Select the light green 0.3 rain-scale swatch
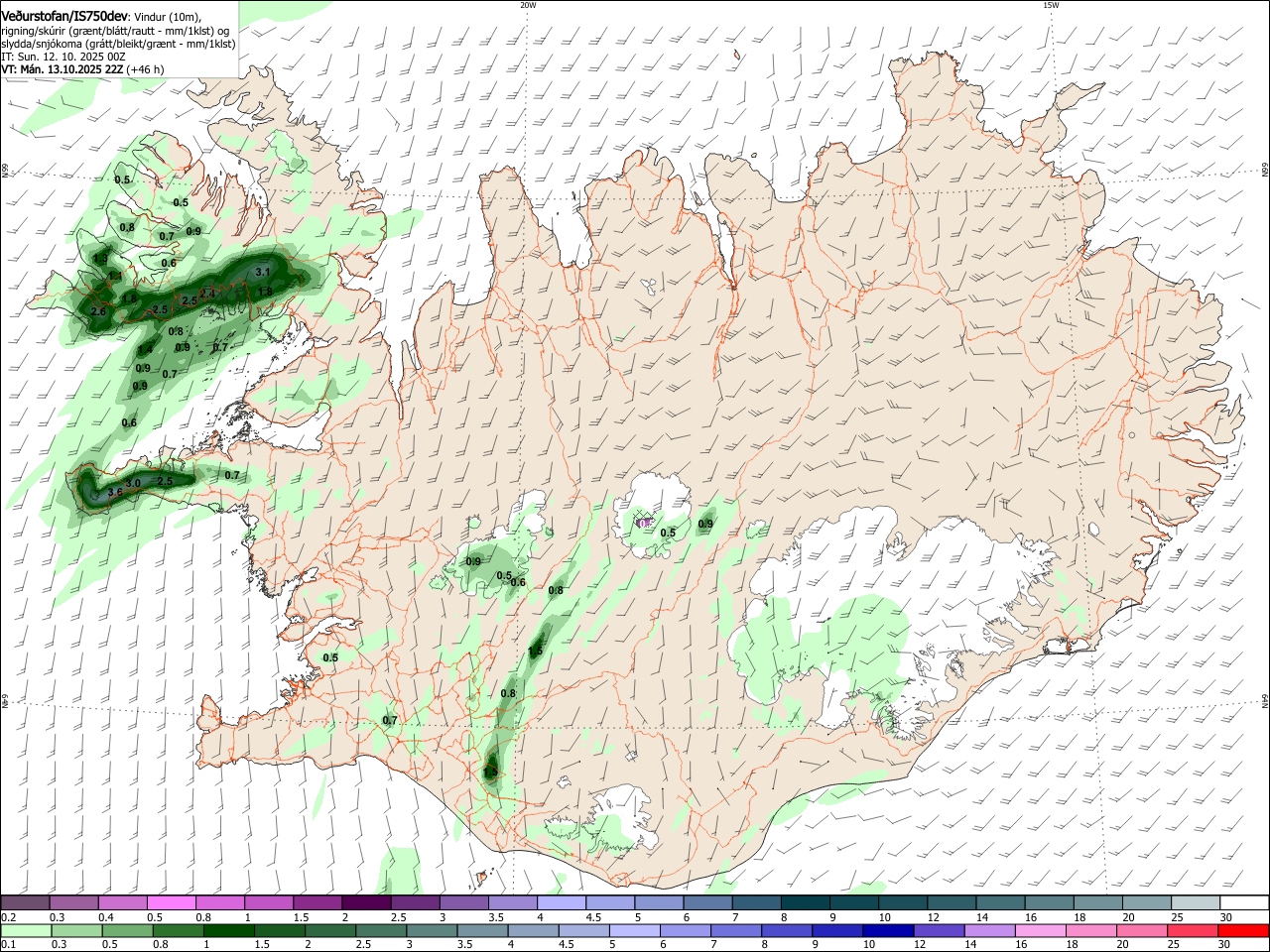1270x952 pixels. pos(75,931)
